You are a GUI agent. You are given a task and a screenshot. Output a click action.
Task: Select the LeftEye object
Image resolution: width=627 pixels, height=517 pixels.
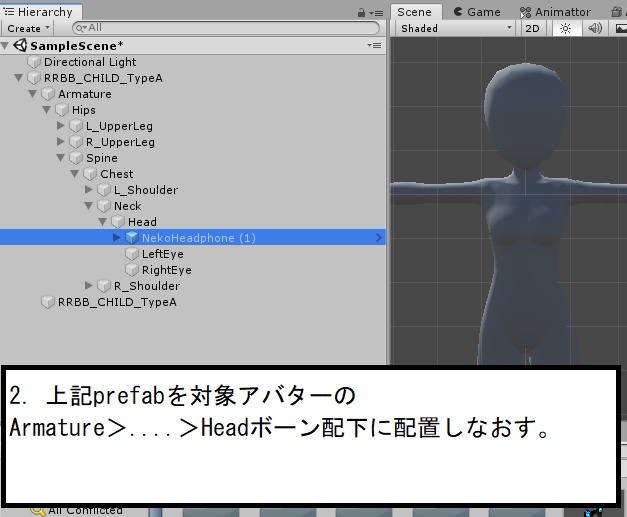(x=163, y=254)
